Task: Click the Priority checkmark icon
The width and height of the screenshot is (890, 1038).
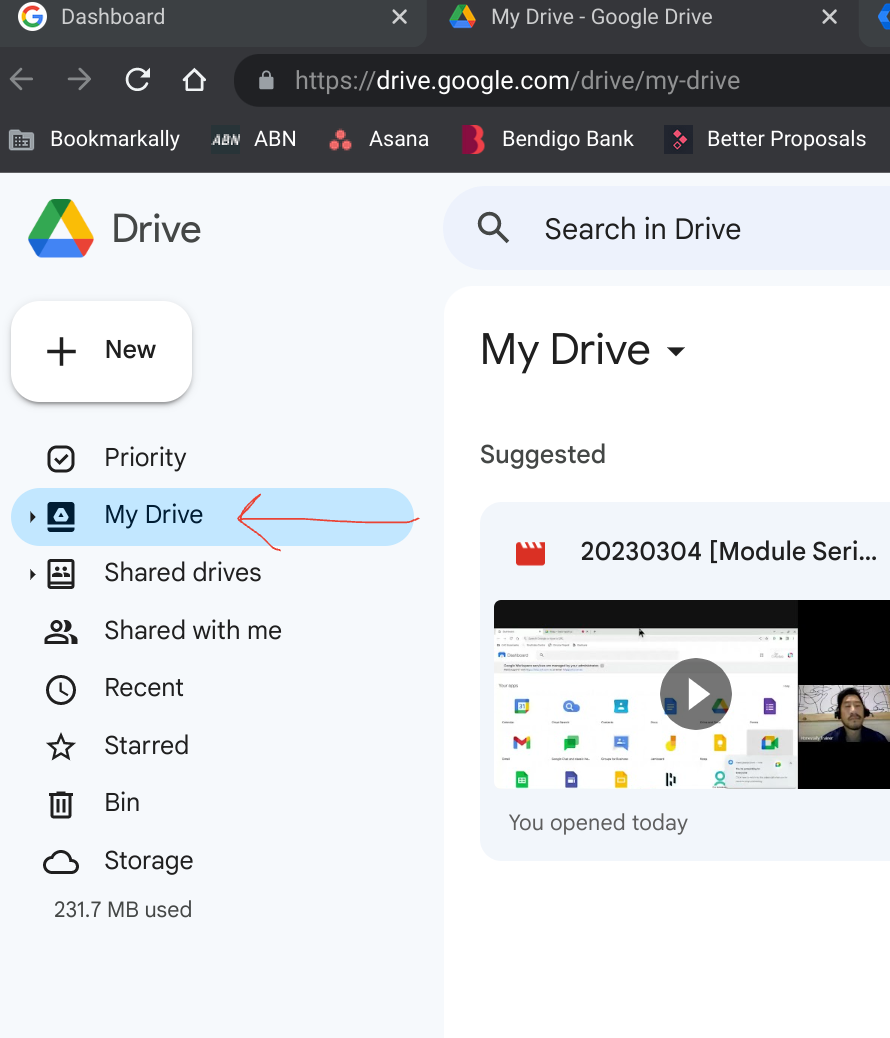Action: click(61, 458)
